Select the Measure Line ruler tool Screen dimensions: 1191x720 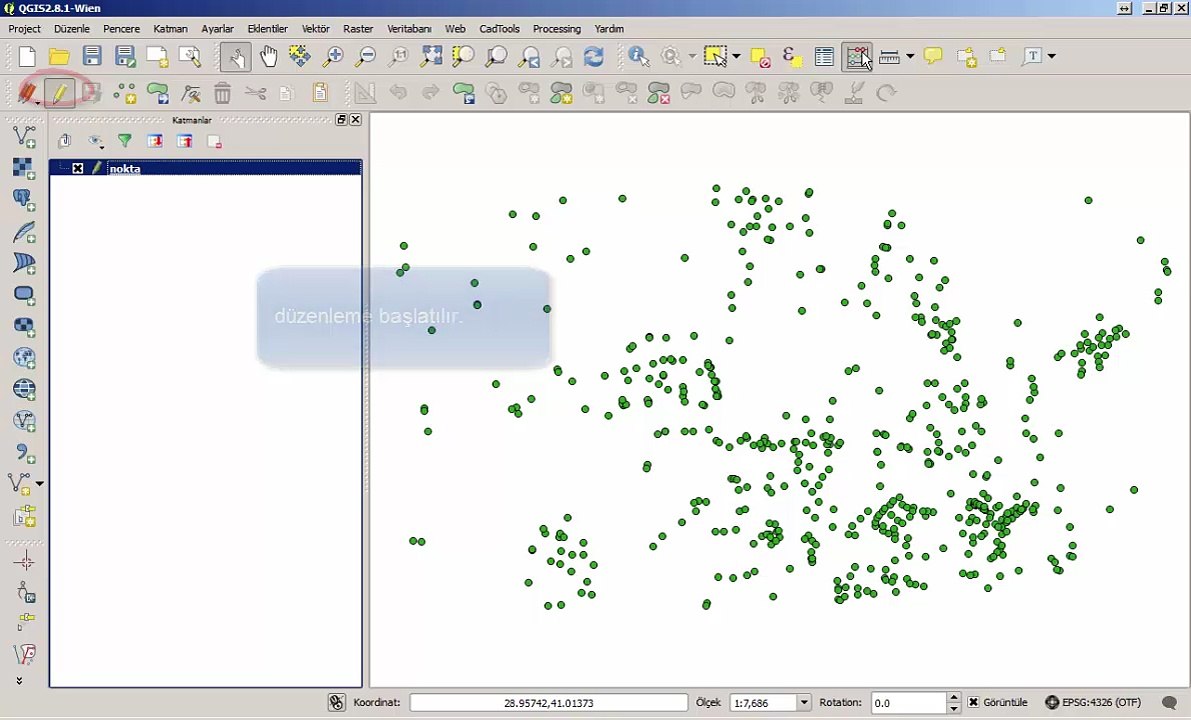pos(889,56)
